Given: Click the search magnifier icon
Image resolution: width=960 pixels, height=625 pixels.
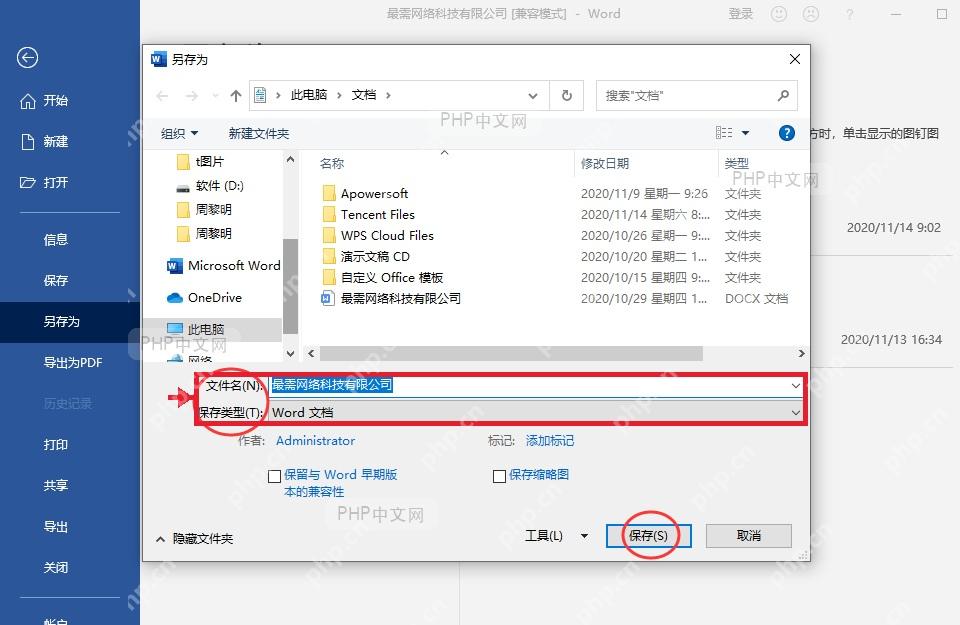Looking at the screenshot, I should pos(783,95).
